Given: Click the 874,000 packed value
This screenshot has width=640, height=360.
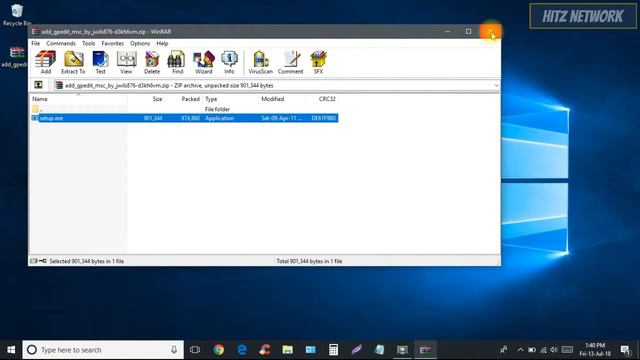Looking at the screenshot, I should click(x=190, y=118).
